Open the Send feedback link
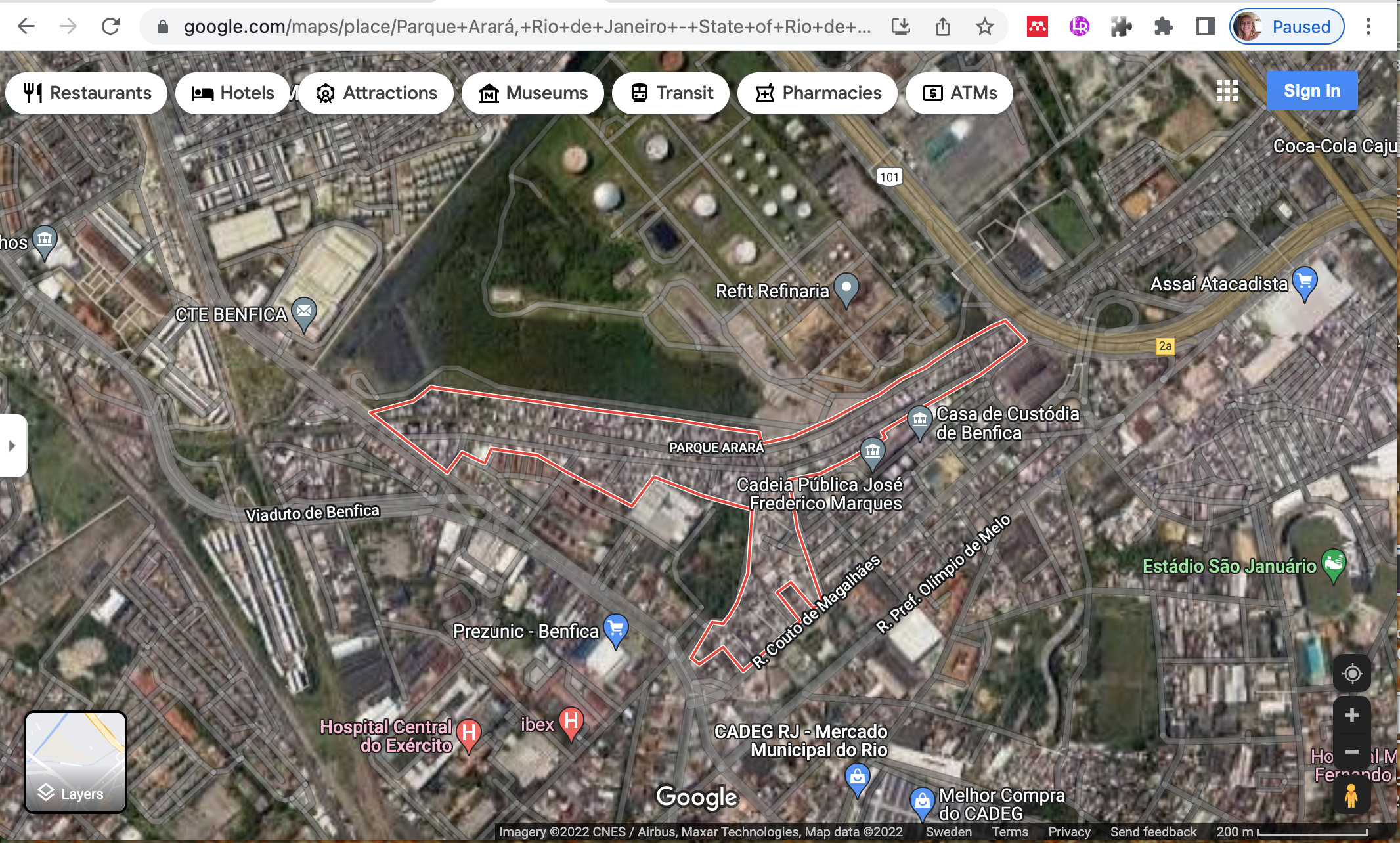 click(x=1153, y=832)
